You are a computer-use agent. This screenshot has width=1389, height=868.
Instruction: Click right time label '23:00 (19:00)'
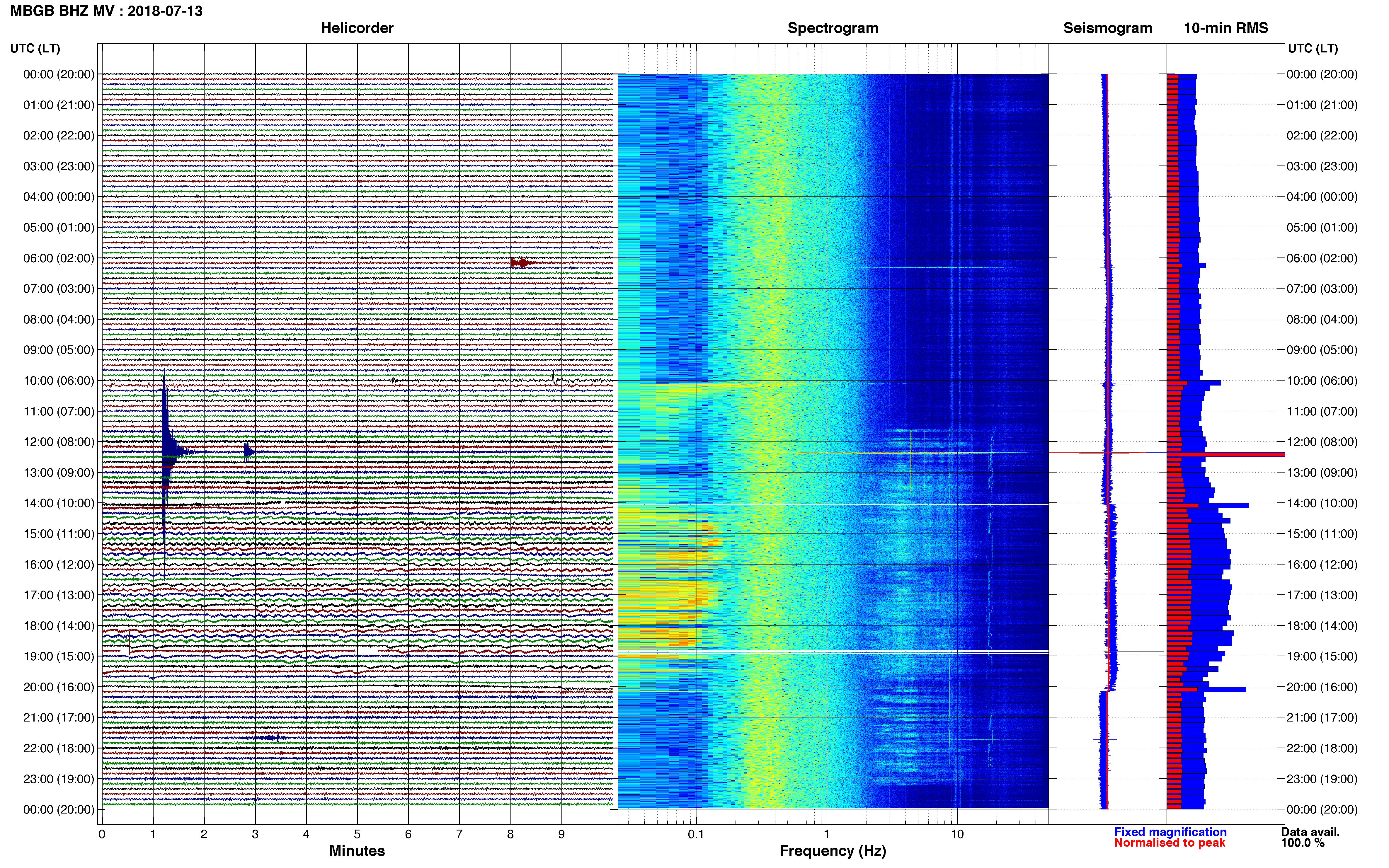tap(1322, 779)
